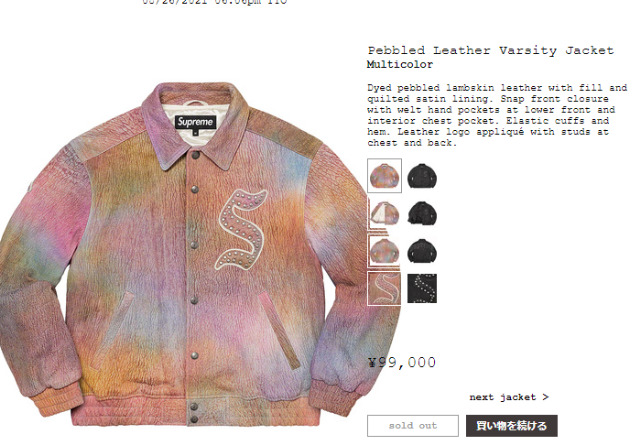View the black jacket angled thumbnail
Screen dimensions: 640x448
click(422, 213)
